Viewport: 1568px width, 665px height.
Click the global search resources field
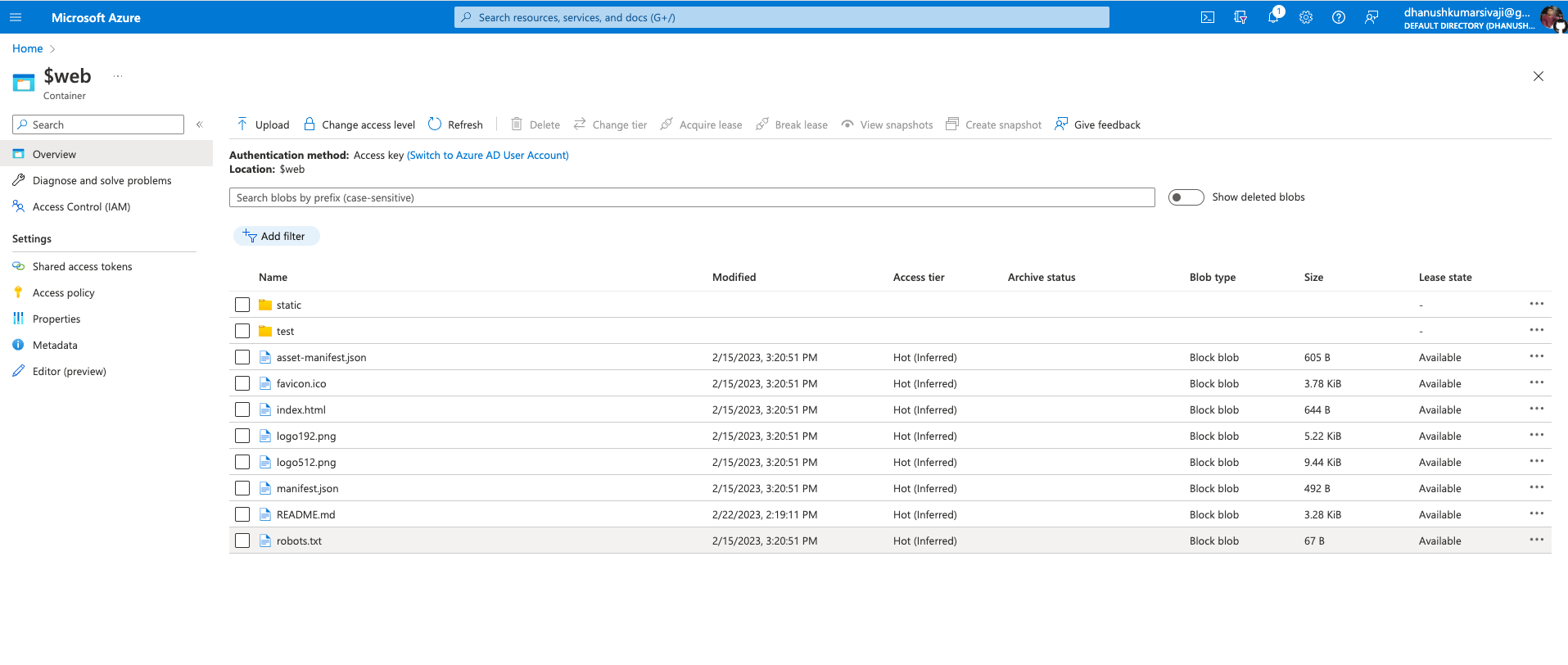pyautogui.click(x=782, y=17)
